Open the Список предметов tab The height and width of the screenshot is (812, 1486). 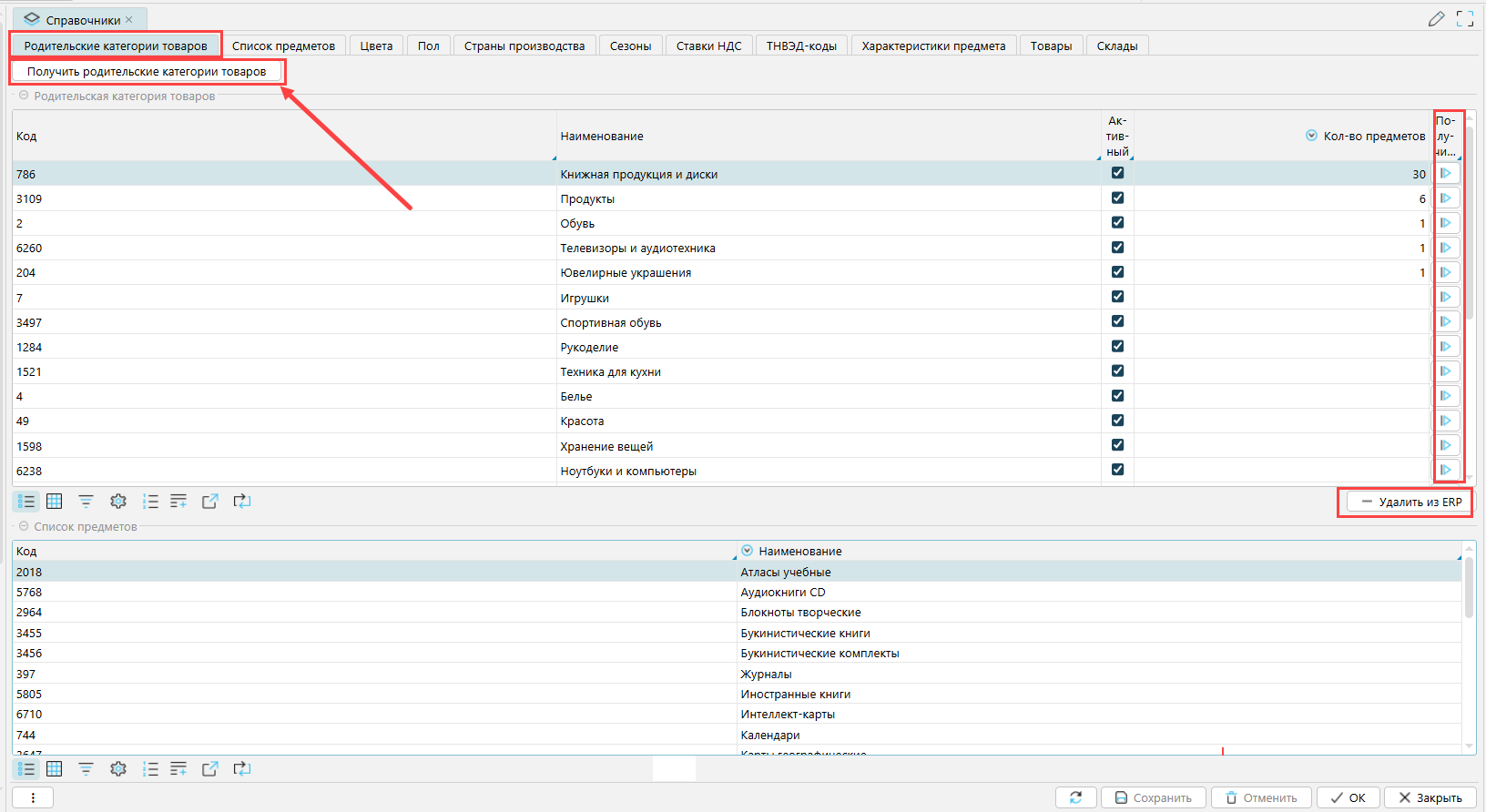pos(283,46)
